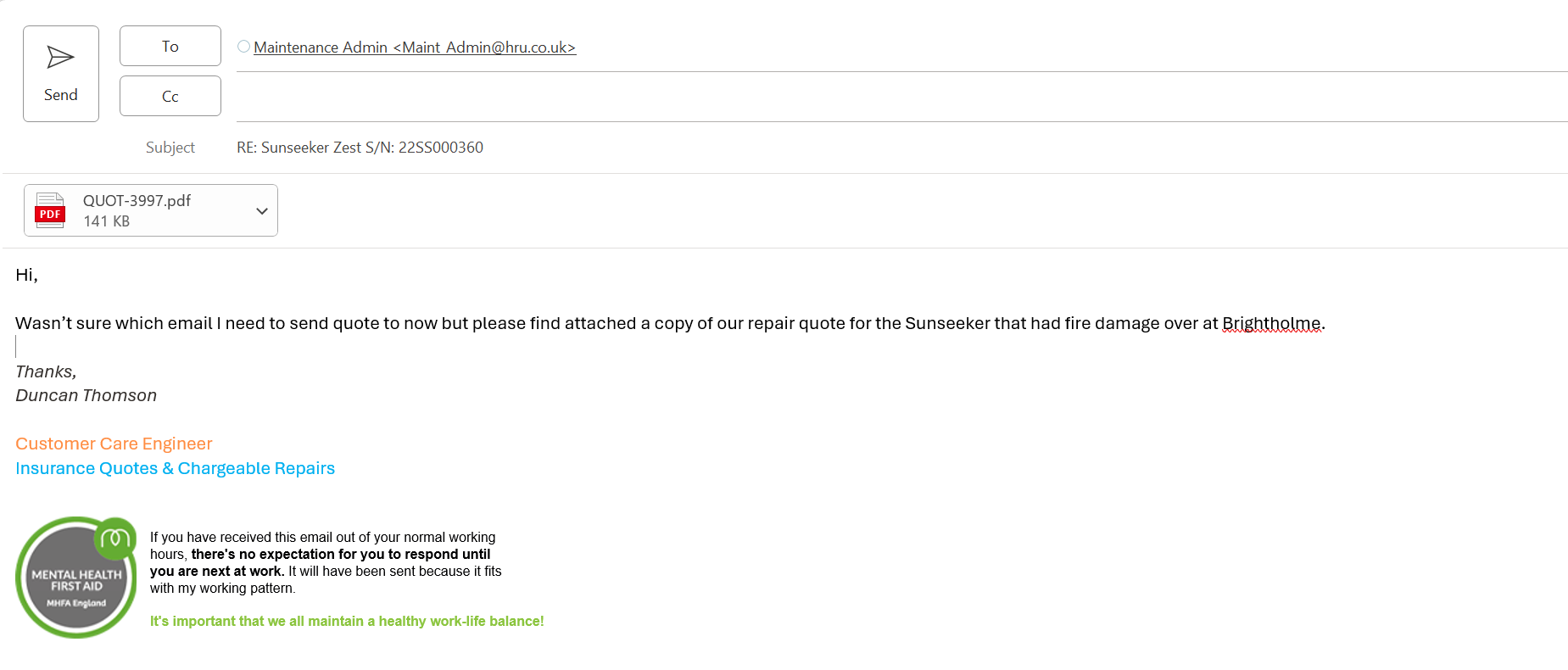Viewport: 1568px width, 670px height.
Task: Click into the empty Cc field
Action: click(x=848, y=98)
